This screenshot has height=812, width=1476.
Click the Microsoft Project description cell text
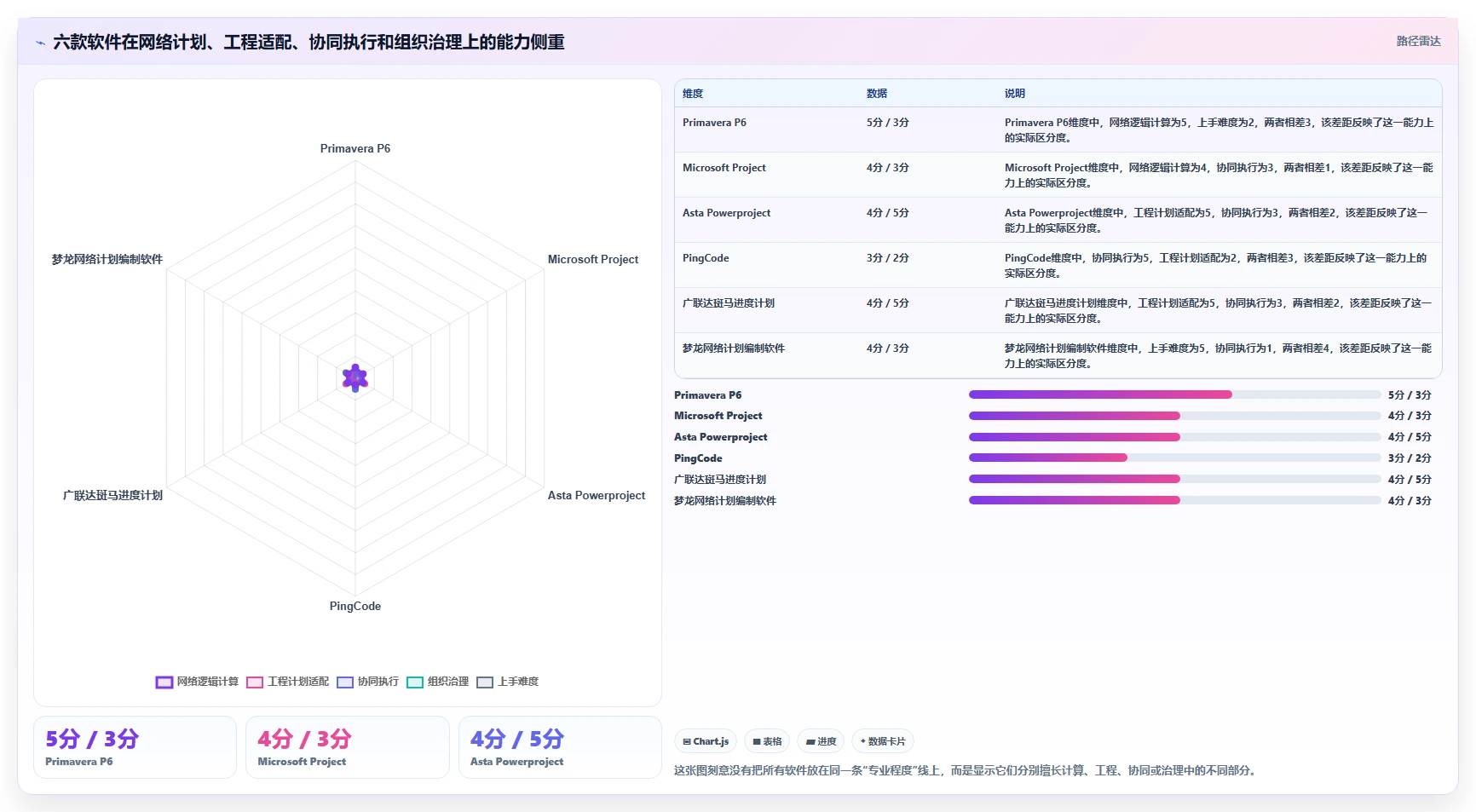click(1219, 176)
